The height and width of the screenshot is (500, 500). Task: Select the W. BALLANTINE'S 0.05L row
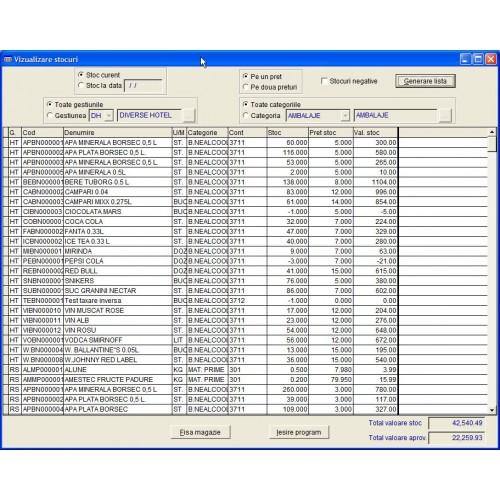pos(245,350)
